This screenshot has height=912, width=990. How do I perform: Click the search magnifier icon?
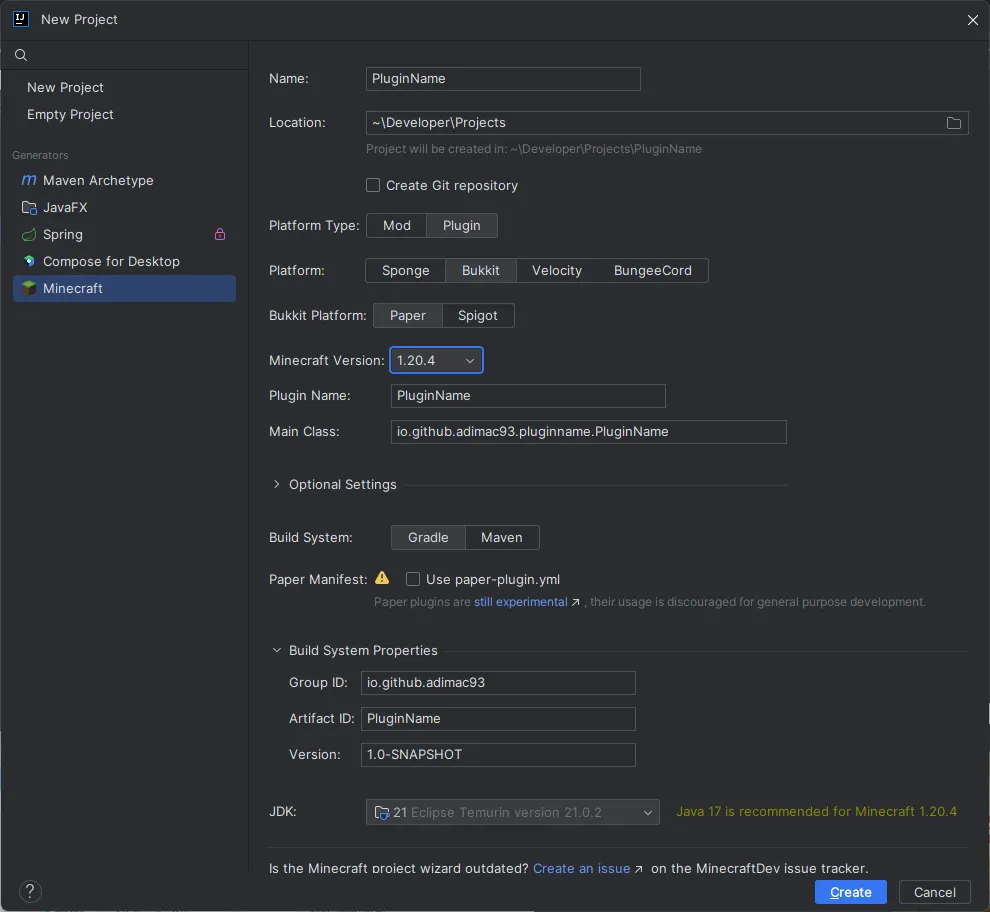point(21,55)
